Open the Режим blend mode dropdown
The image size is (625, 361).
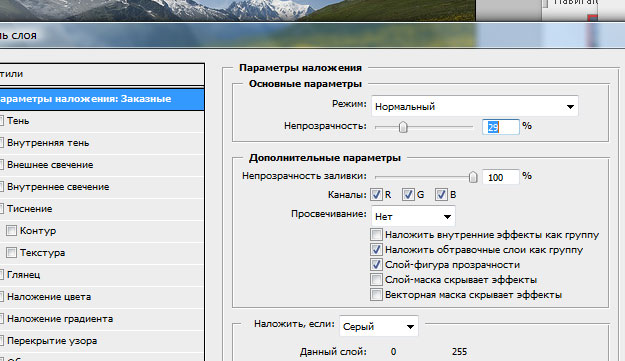point(474,106)
